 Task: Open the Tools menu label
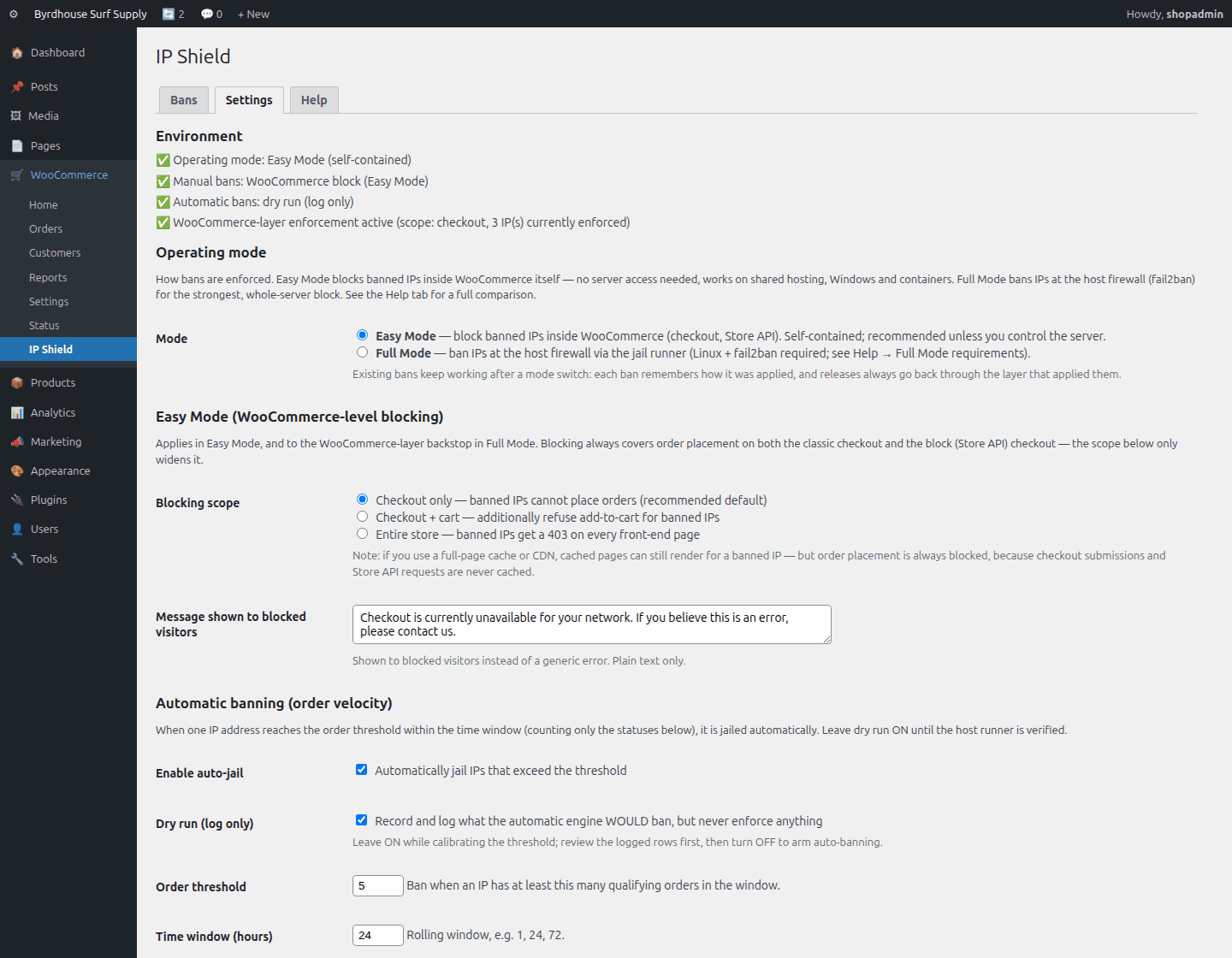point(44,559)
